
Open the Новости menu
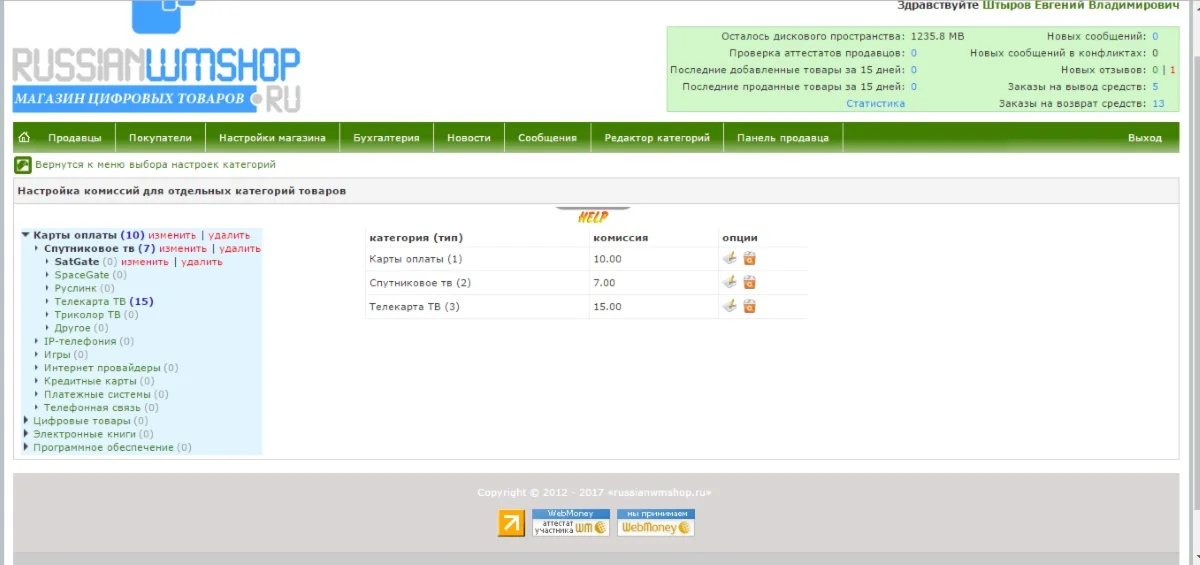click(x=469, y=138)
